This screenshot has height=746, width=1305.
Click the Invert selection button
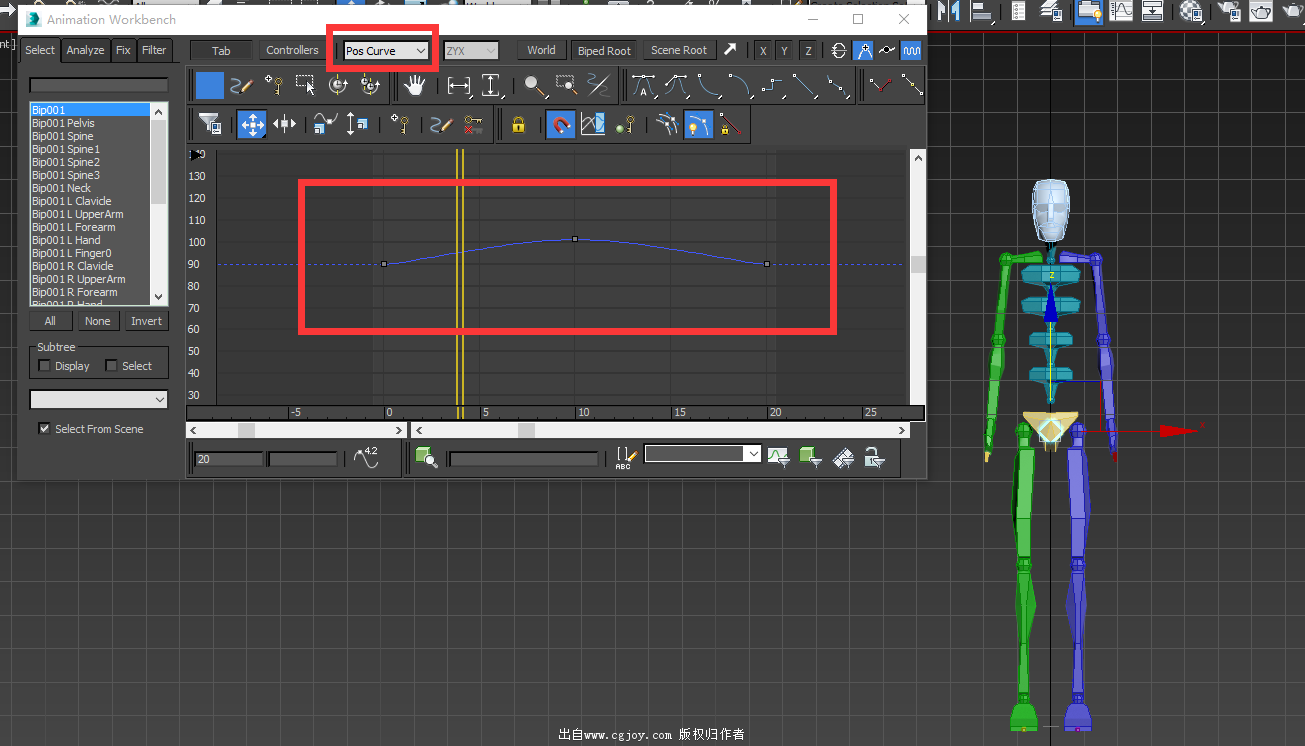click(146, 321)
